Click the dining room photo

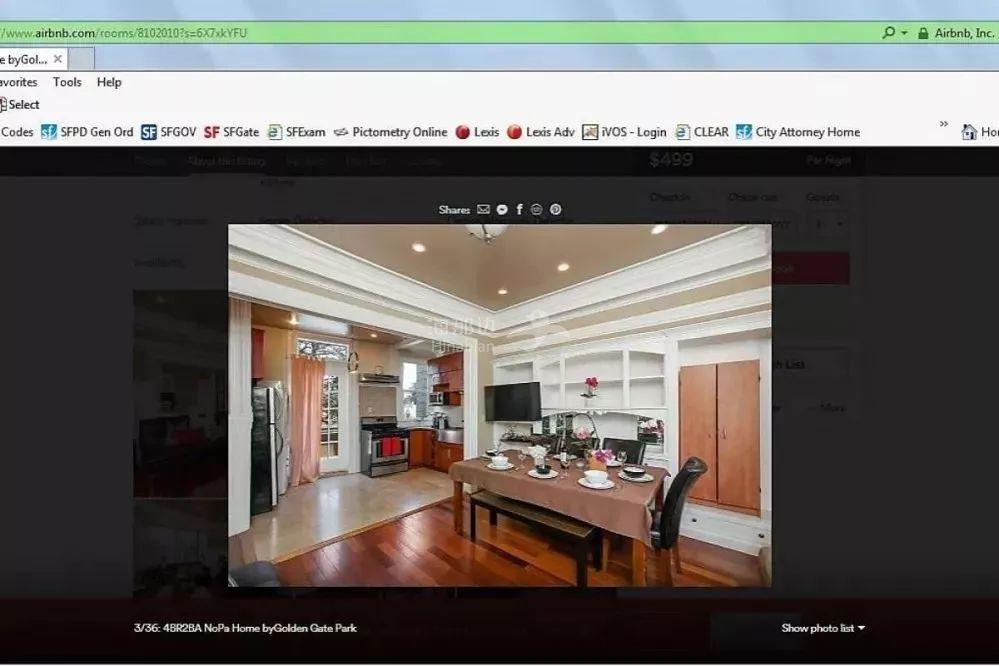499,405
